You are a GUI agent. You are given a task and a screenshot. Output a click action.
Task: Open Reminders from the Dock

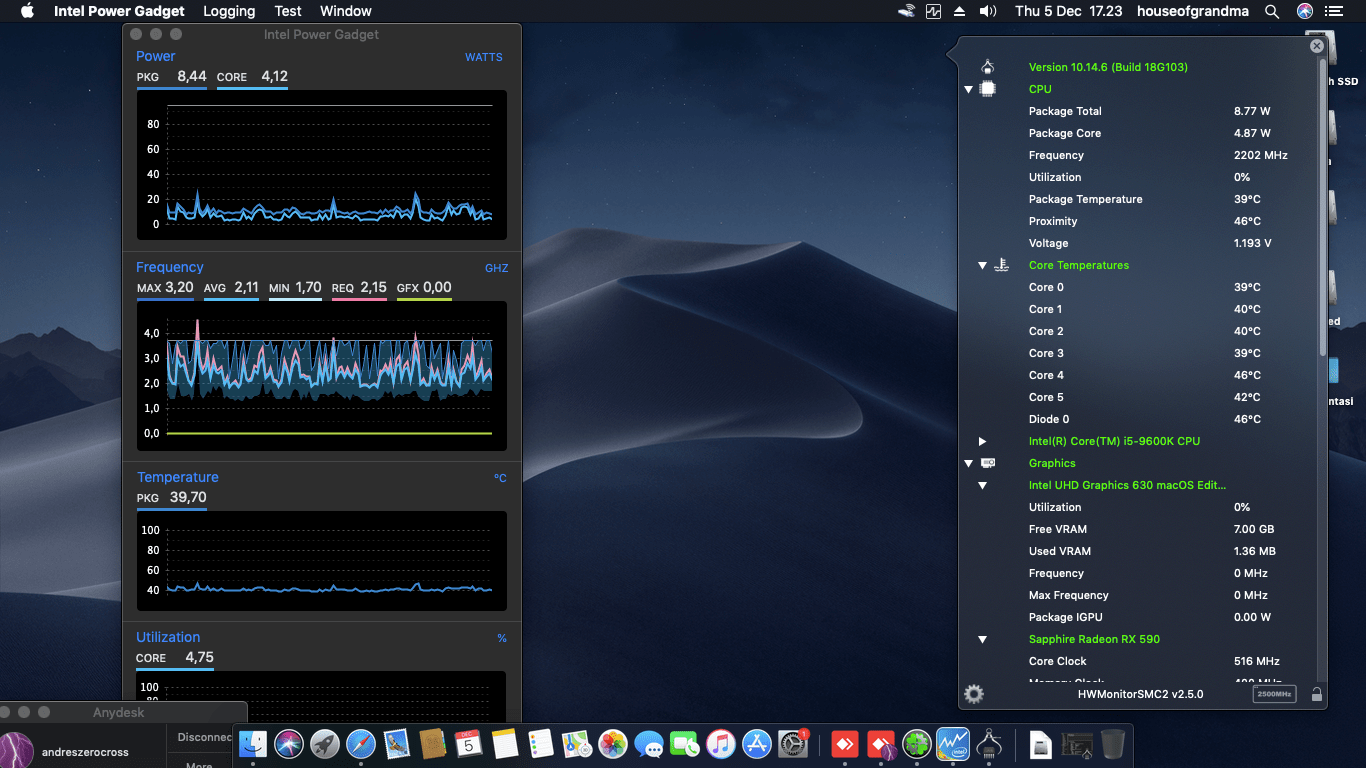541,744
